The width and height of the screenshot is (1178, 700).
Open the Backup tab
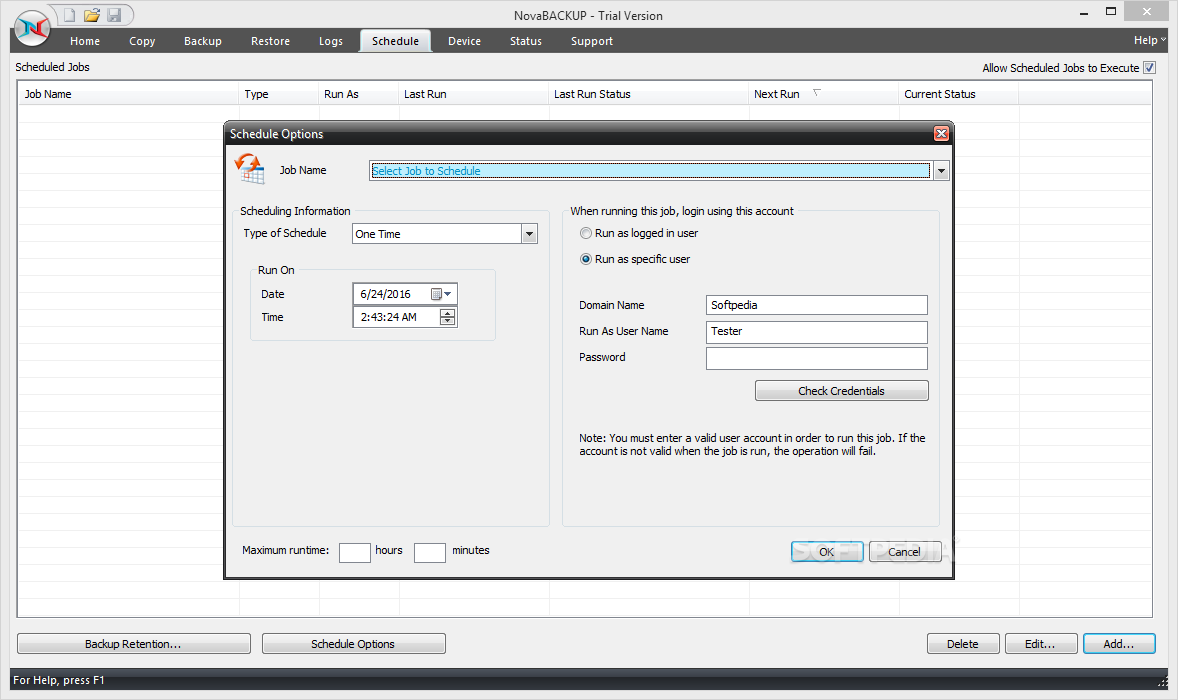click(203, 41)
